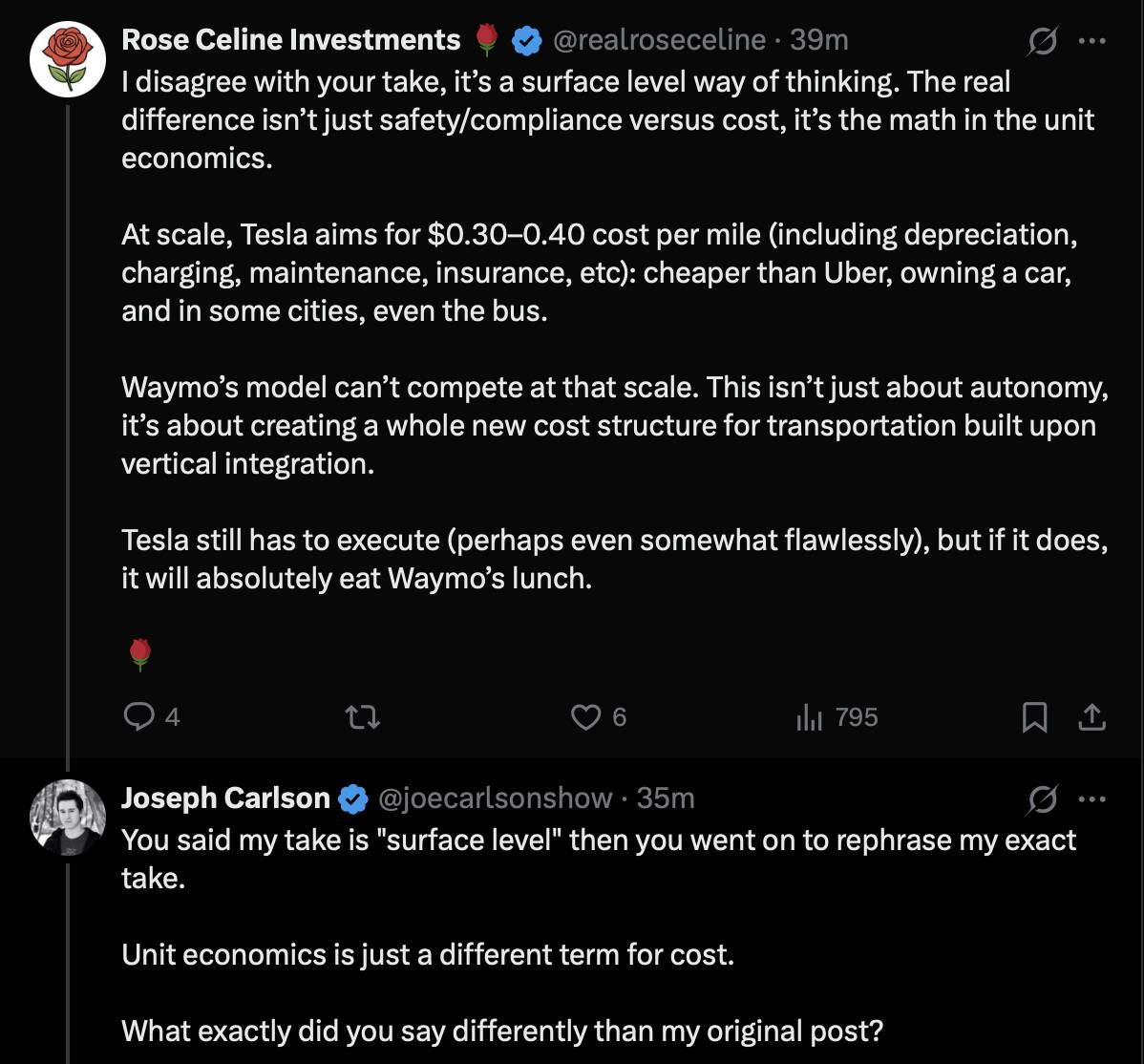Open more options on Rose Celine's post
The image size is (1144, 1064).
[x=1091, y=41]
